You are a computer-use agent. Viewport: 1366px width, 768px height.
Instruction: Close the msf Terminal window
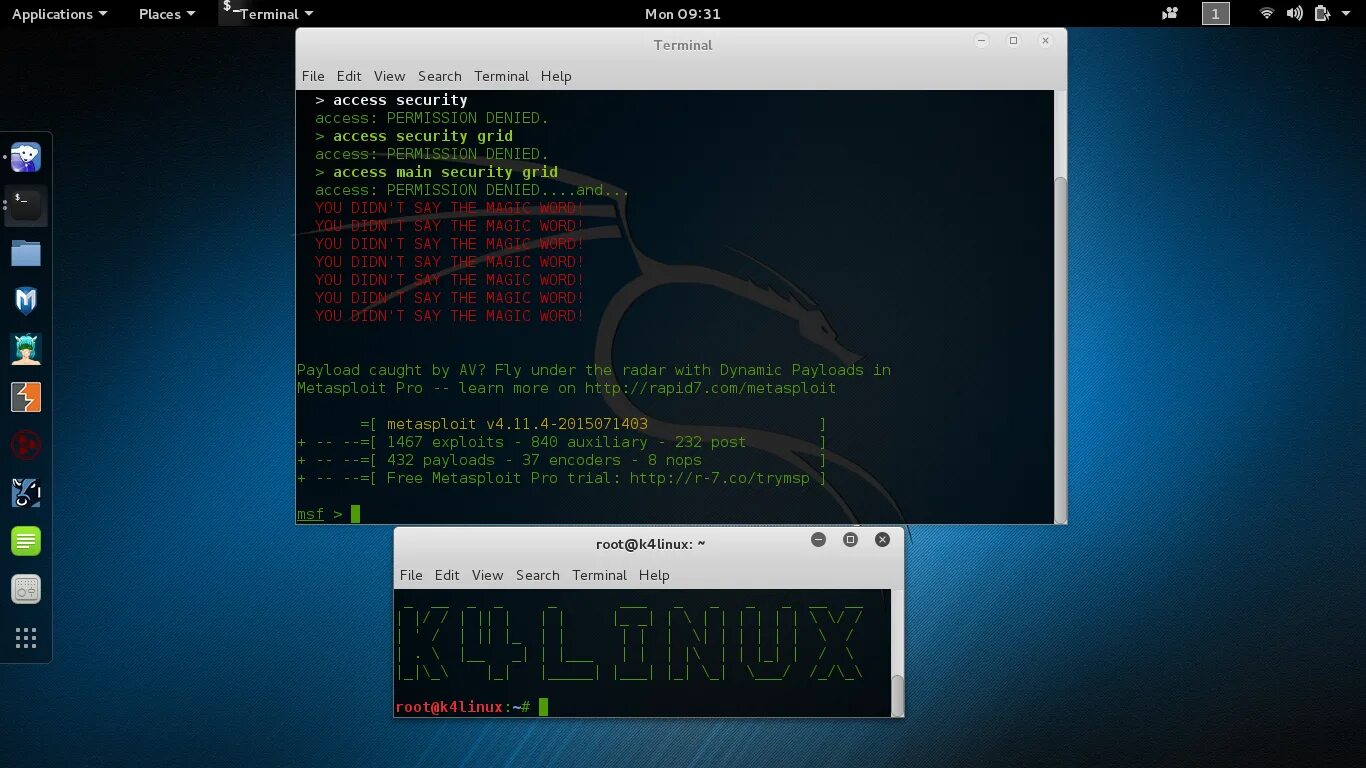click(1045, 41)
